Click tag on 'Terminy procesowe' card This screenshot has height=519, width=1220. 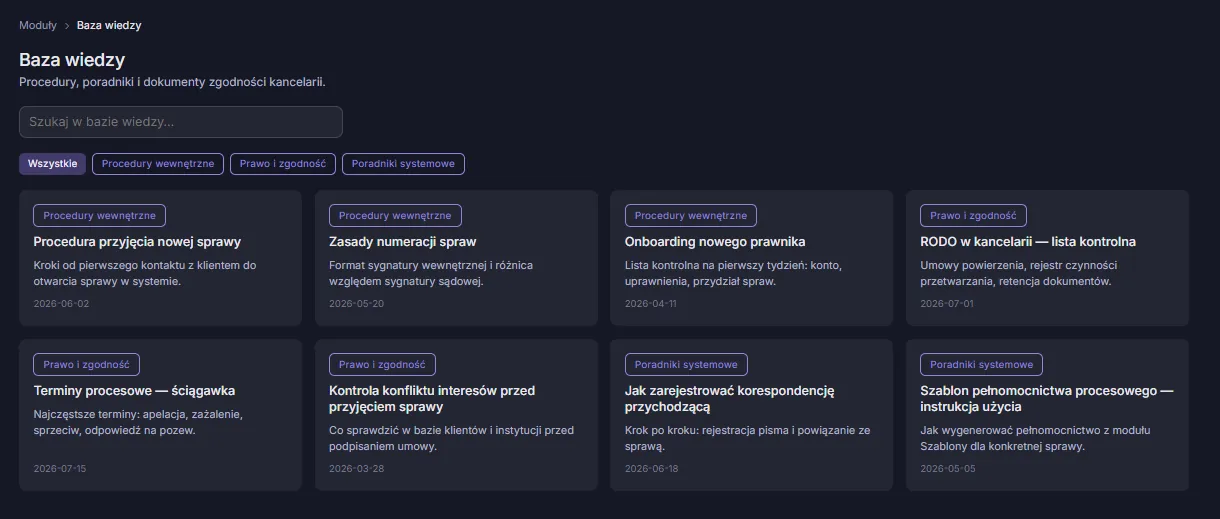point(87,364)
